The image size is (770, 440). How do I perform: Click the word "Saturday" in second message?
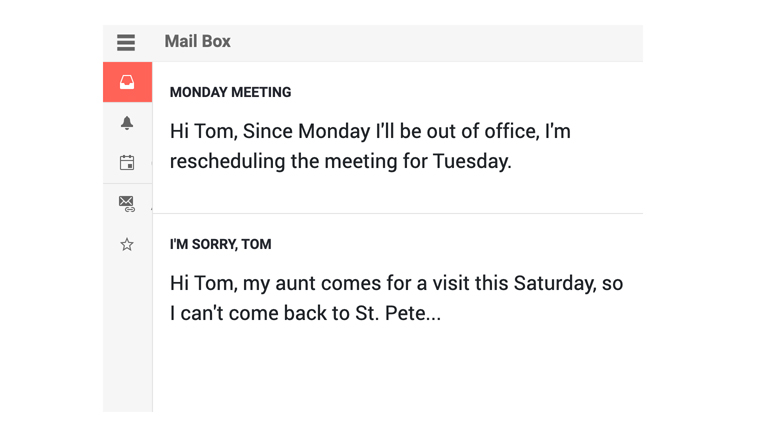553,283
